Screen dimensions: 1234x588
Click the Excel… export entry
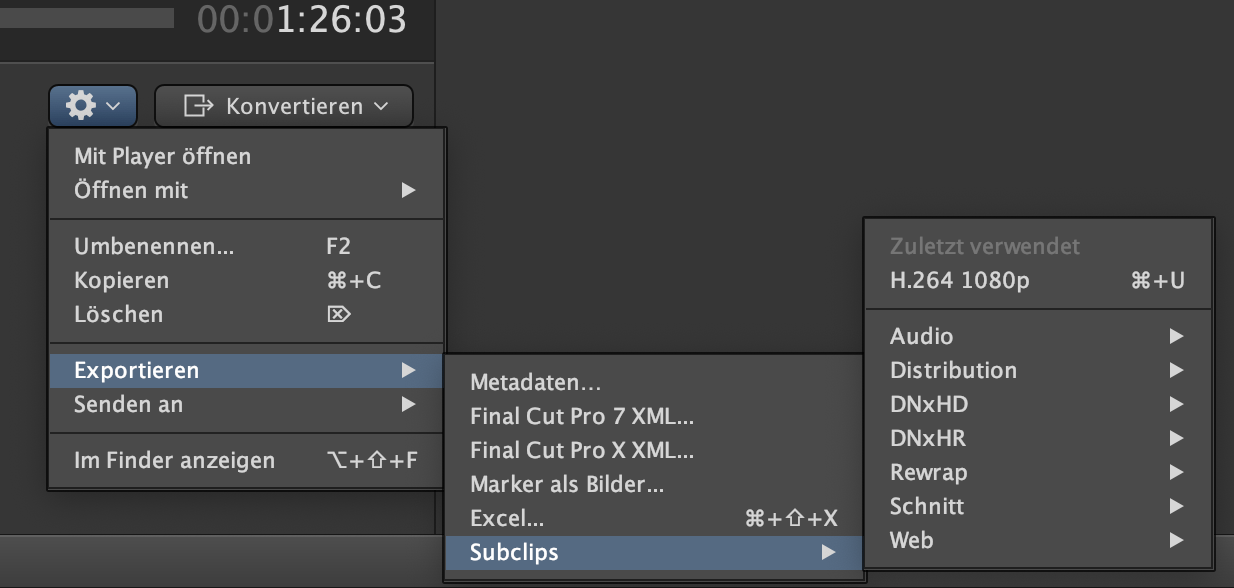[653, 518]
